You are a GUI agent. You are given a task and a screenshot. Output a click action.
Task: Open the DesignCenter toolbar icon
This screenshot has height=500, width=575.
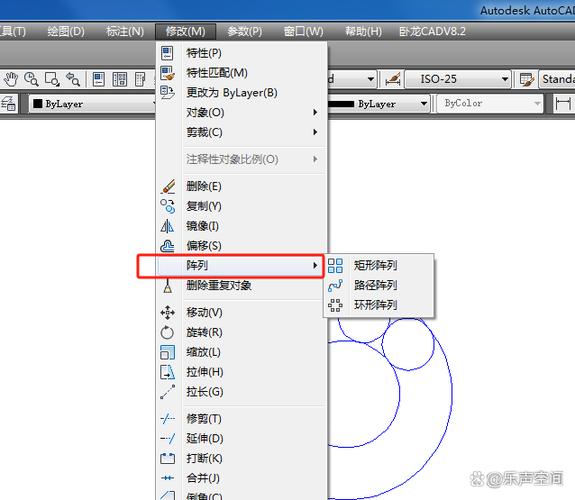pos(120,79)
